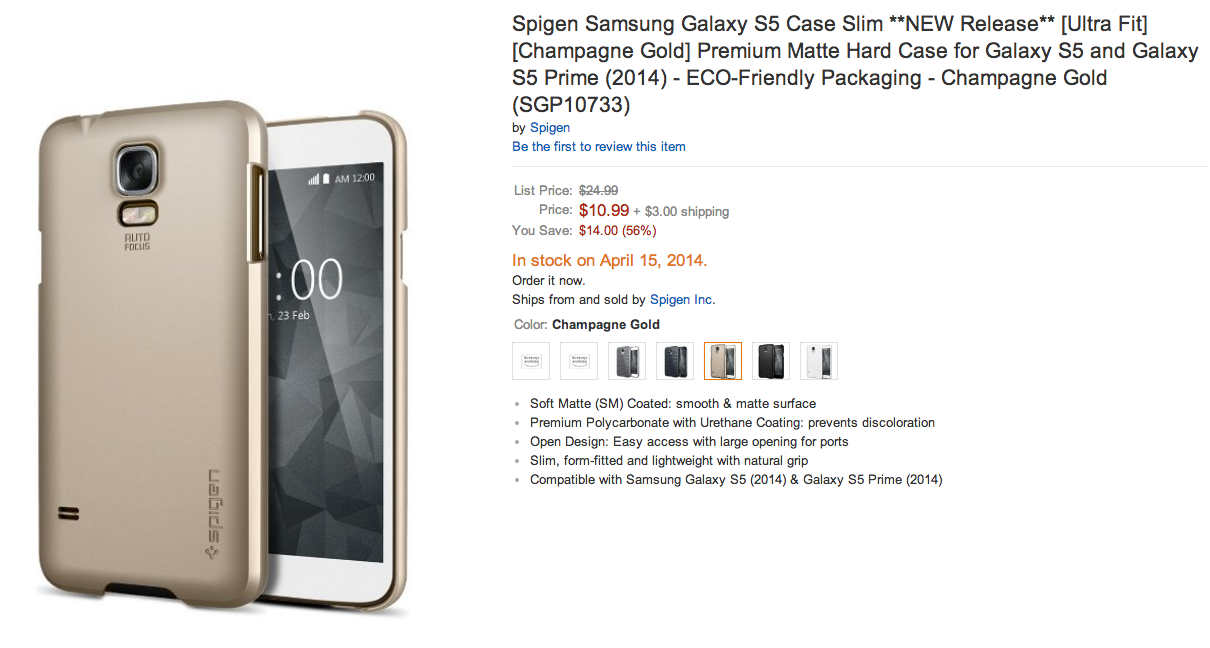Open the Spigen Inc. seller link

pos(682,299)
